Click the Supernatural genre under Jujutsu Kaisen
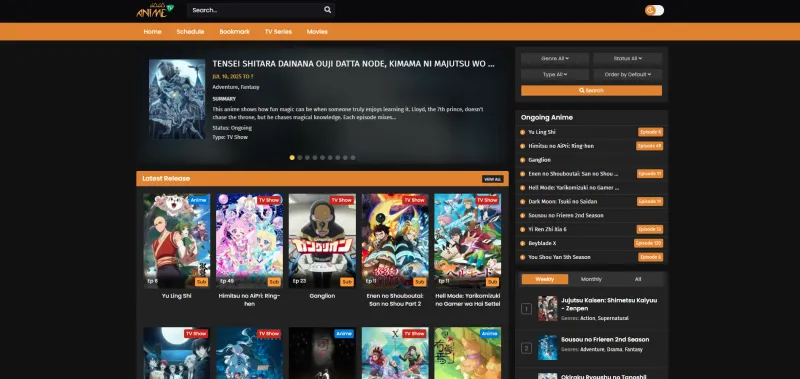 coord(613,318)
